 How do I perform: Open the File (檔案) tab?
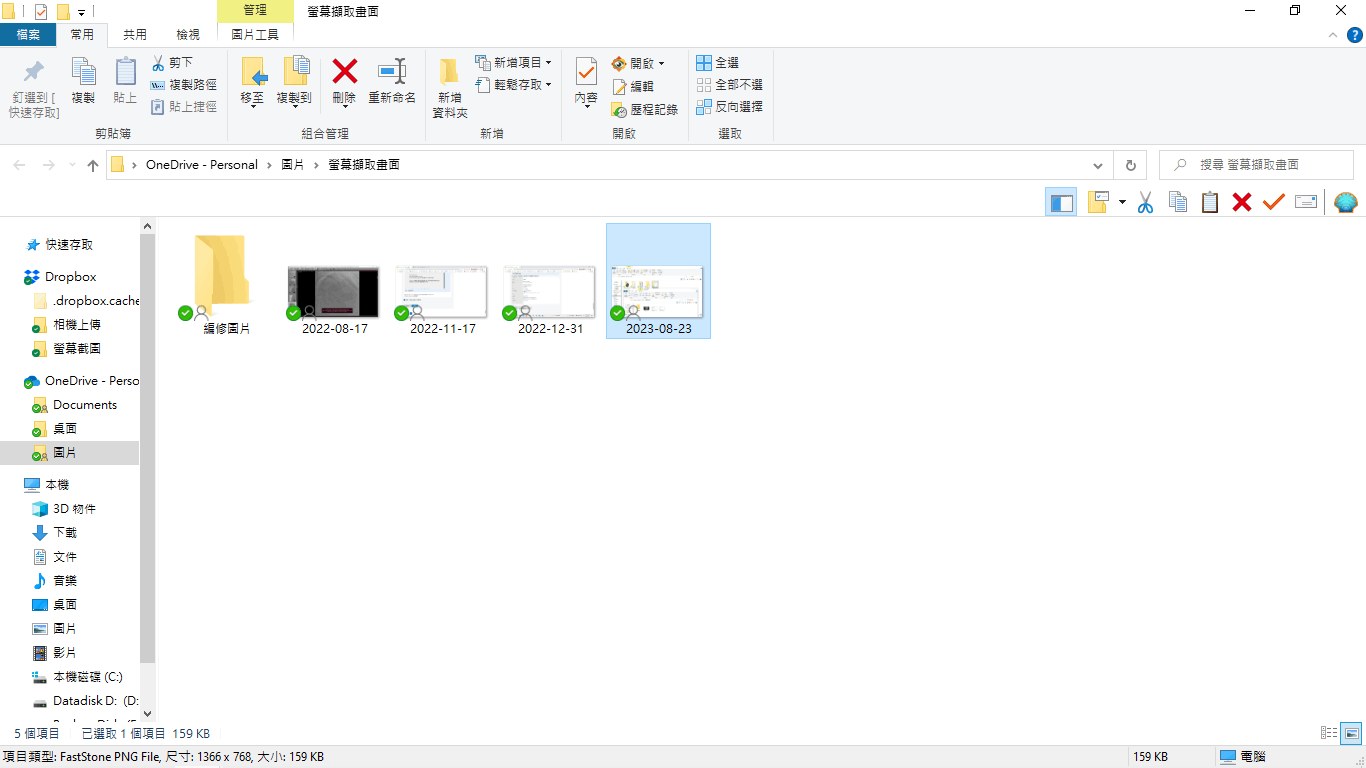(x=28, y=34)
